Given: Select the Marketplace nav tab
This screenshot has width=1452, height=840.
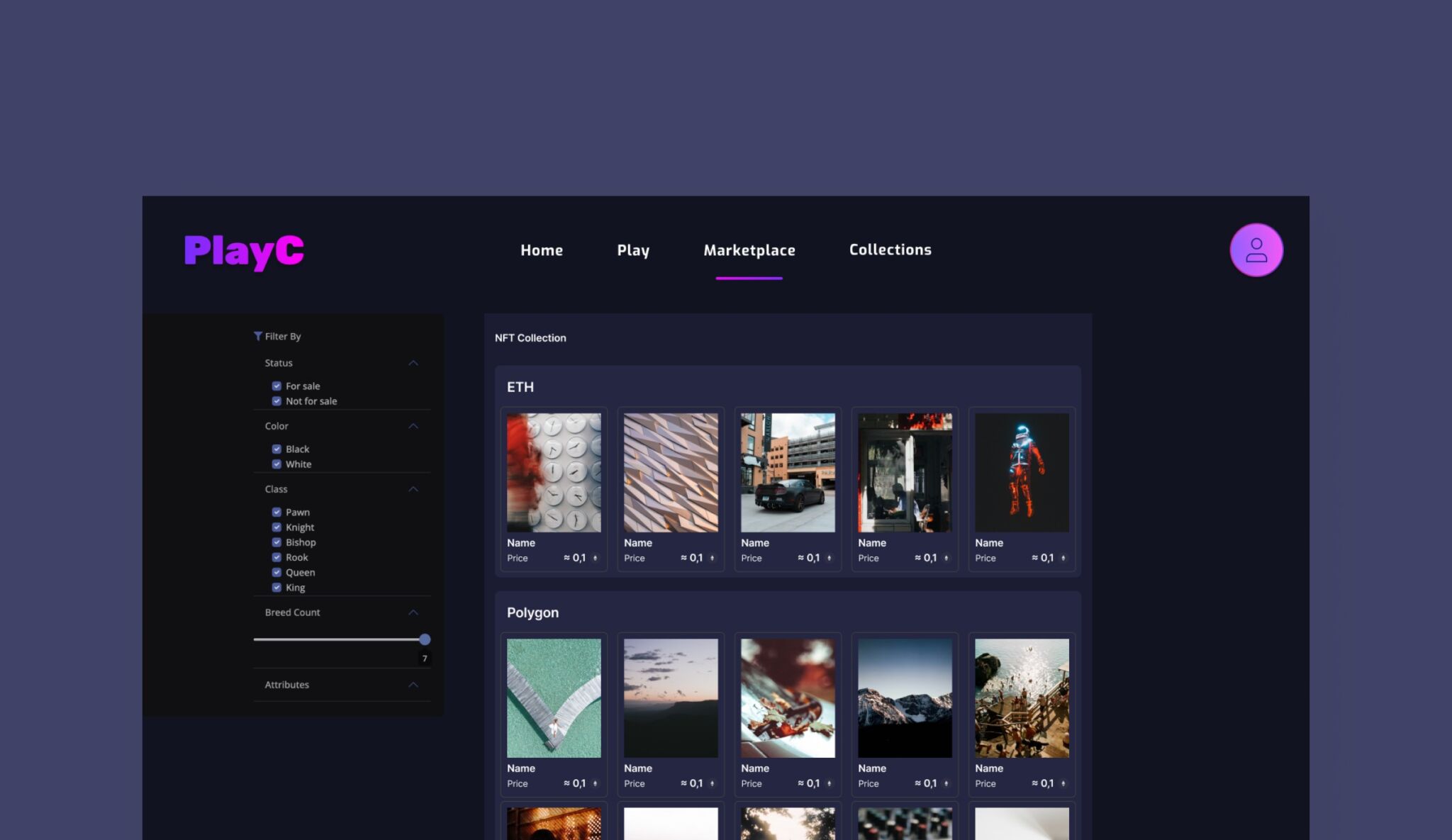Looking at the screenshot, I should coord(749,250).
